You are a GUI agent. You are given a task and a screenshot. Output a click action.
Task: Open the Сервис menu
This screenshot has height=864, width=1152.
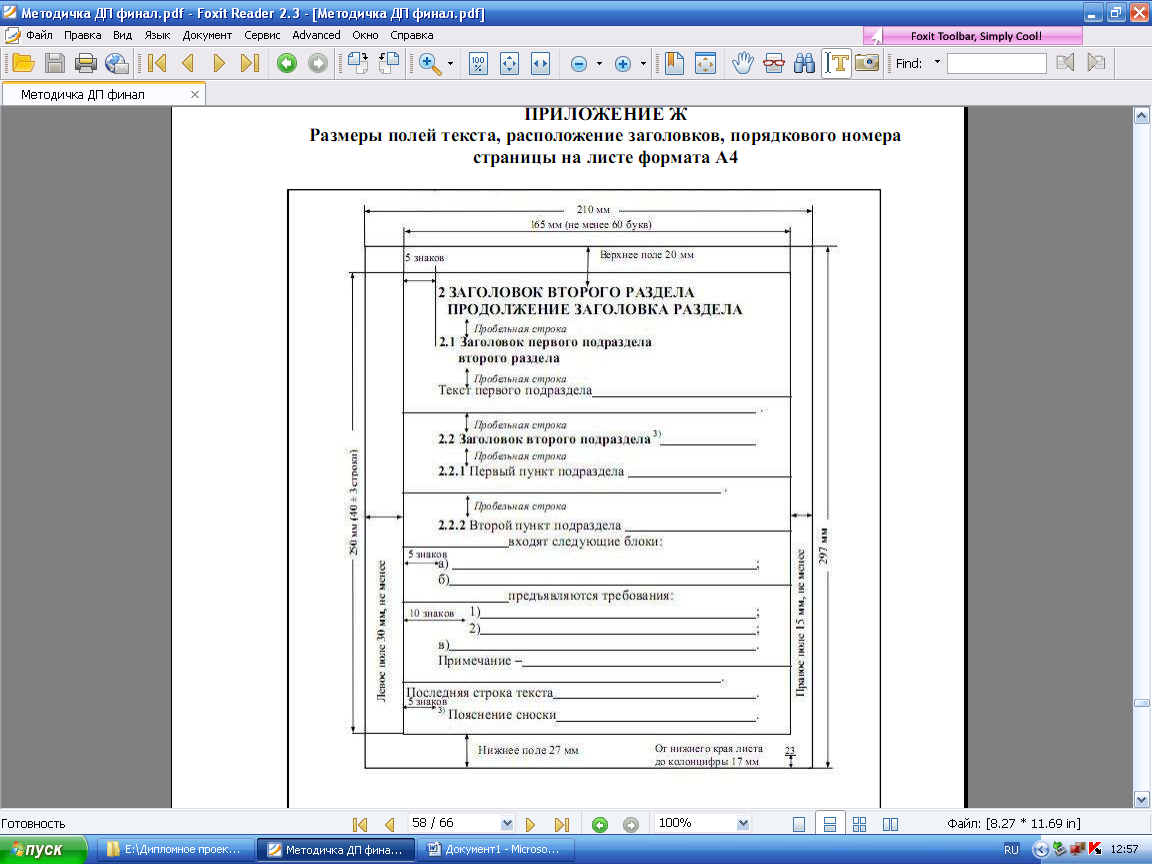click(262, 35)
